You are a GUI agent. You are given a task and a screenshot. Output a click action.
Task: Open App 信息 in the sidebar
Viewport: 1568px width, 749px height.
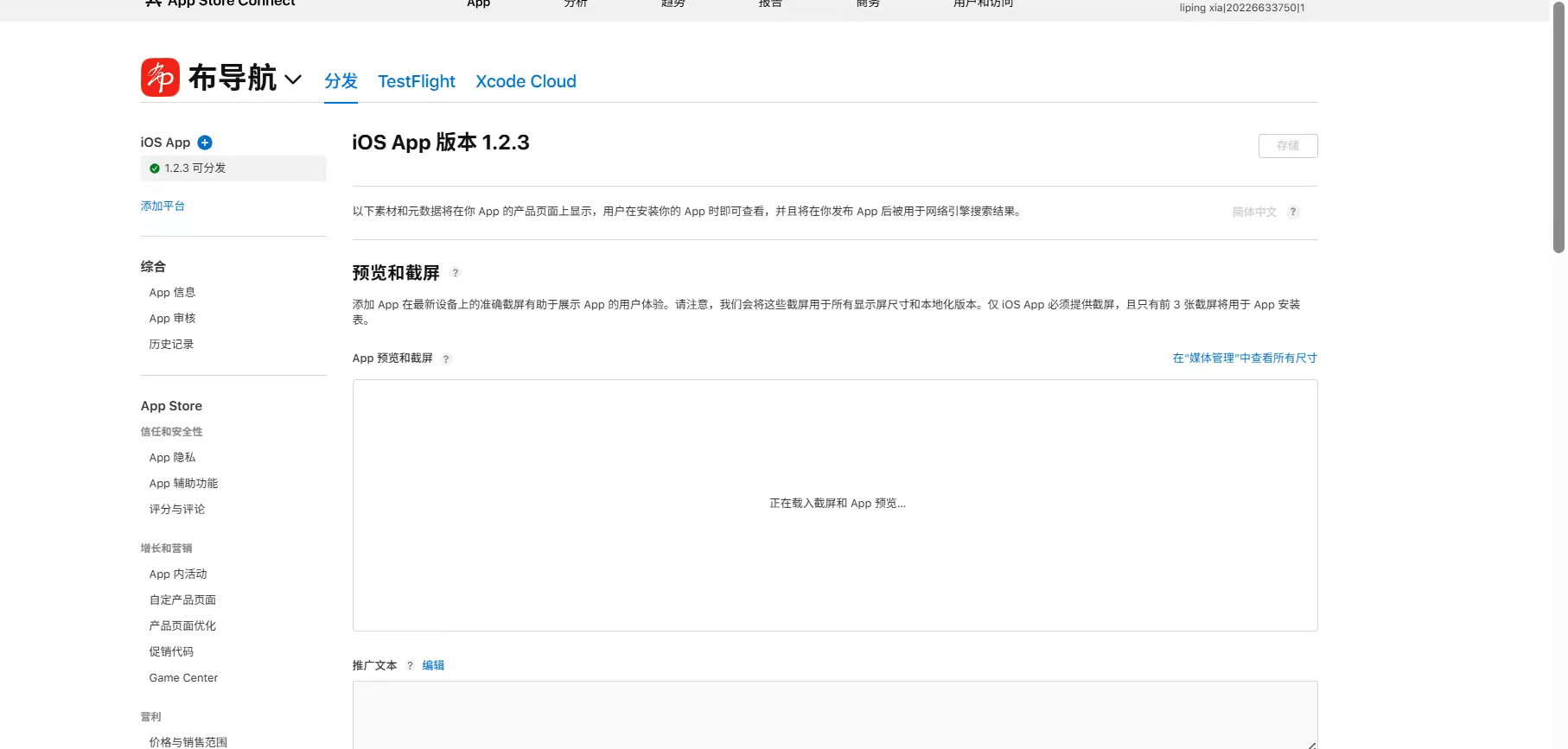pyautogui.click(x=172, y=293)
